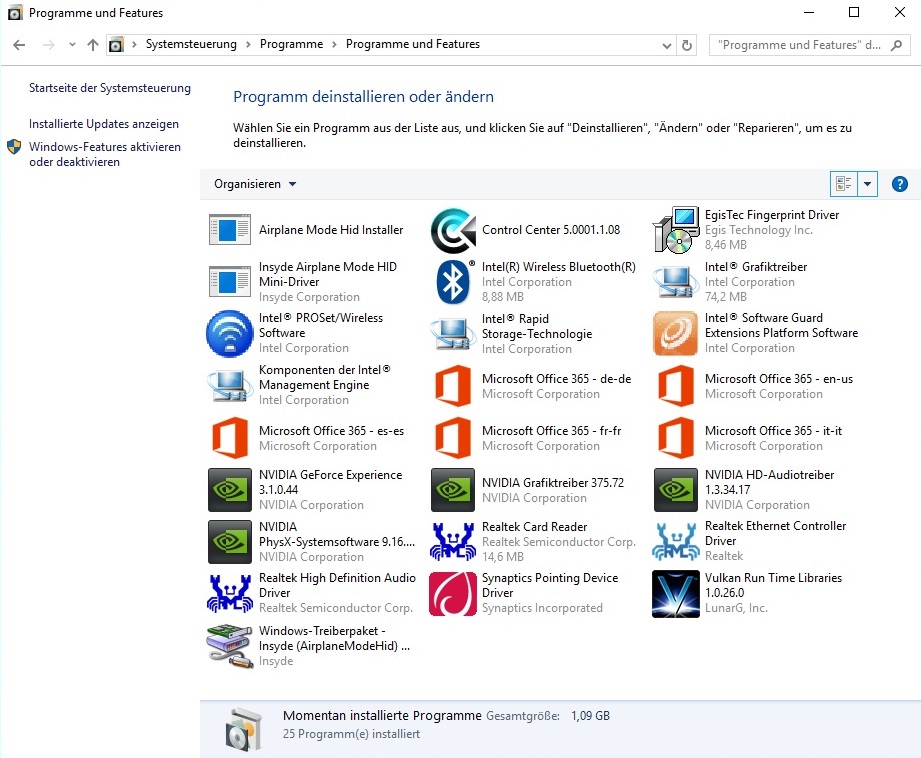Image resolution: width=921 pixels, height=758 pixels.
Task: Click the Intel Management Engine components icon
Action: click(230, 385)
